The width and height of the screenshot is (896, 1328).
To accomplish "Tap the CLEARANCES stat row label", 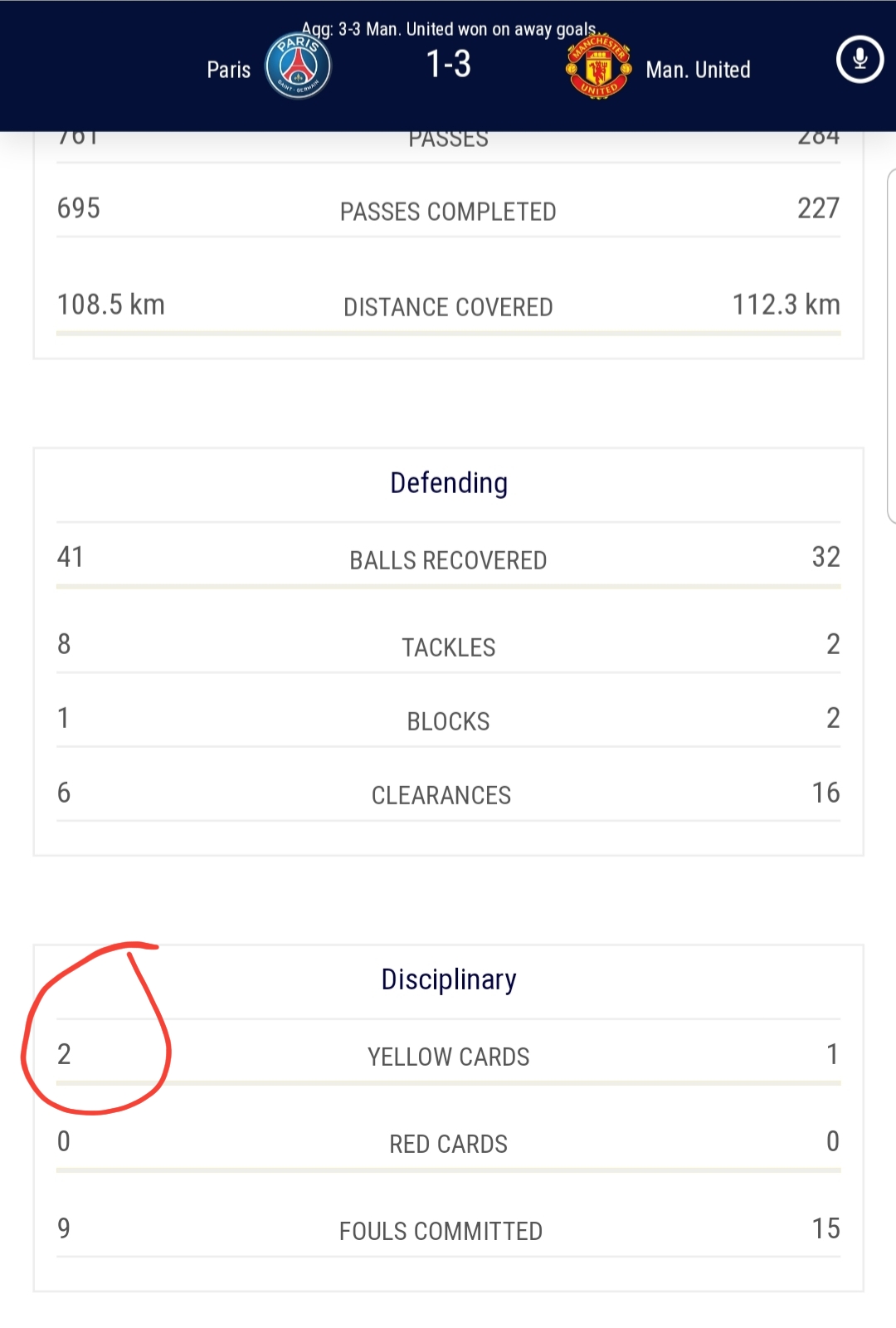I will point(441,795).
